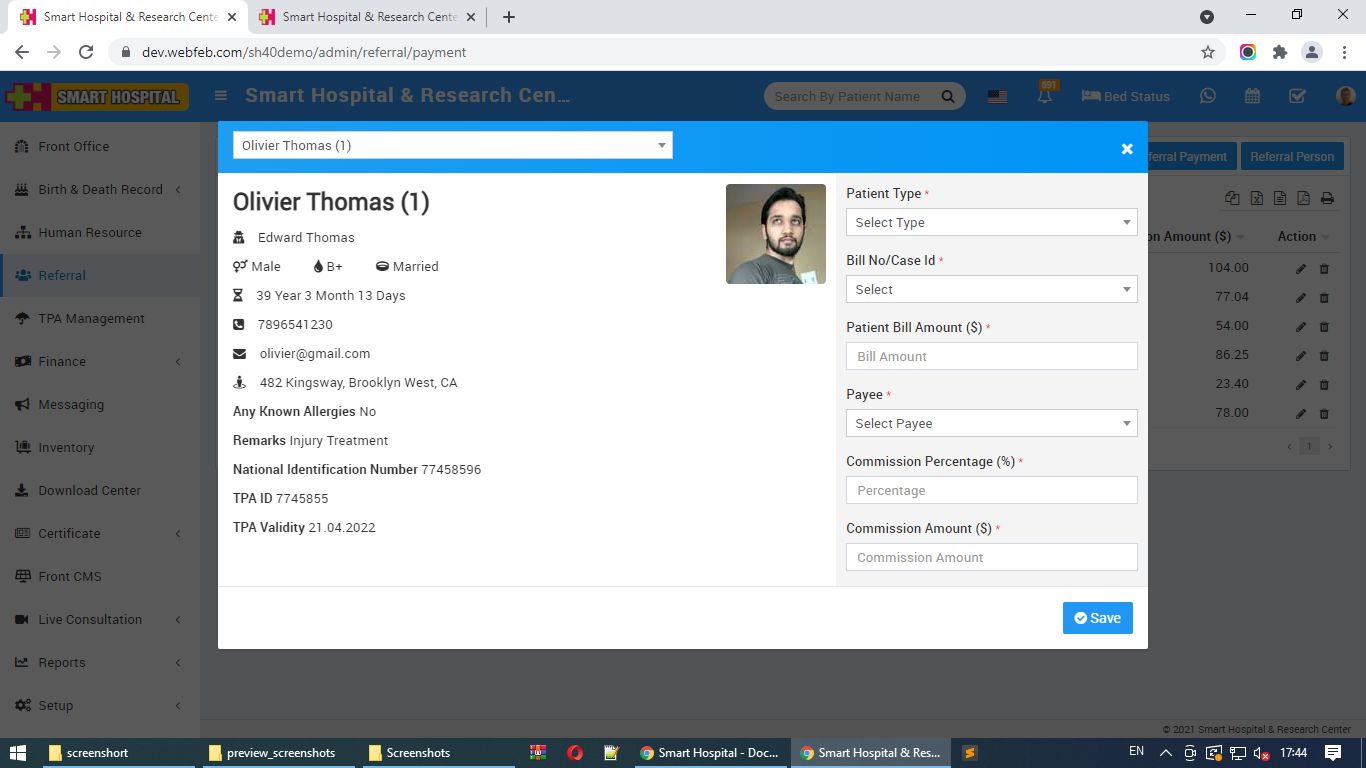The image size is (1366, 768).
Task: Export the referral table as PDF
Action: tap(1304, 198)
